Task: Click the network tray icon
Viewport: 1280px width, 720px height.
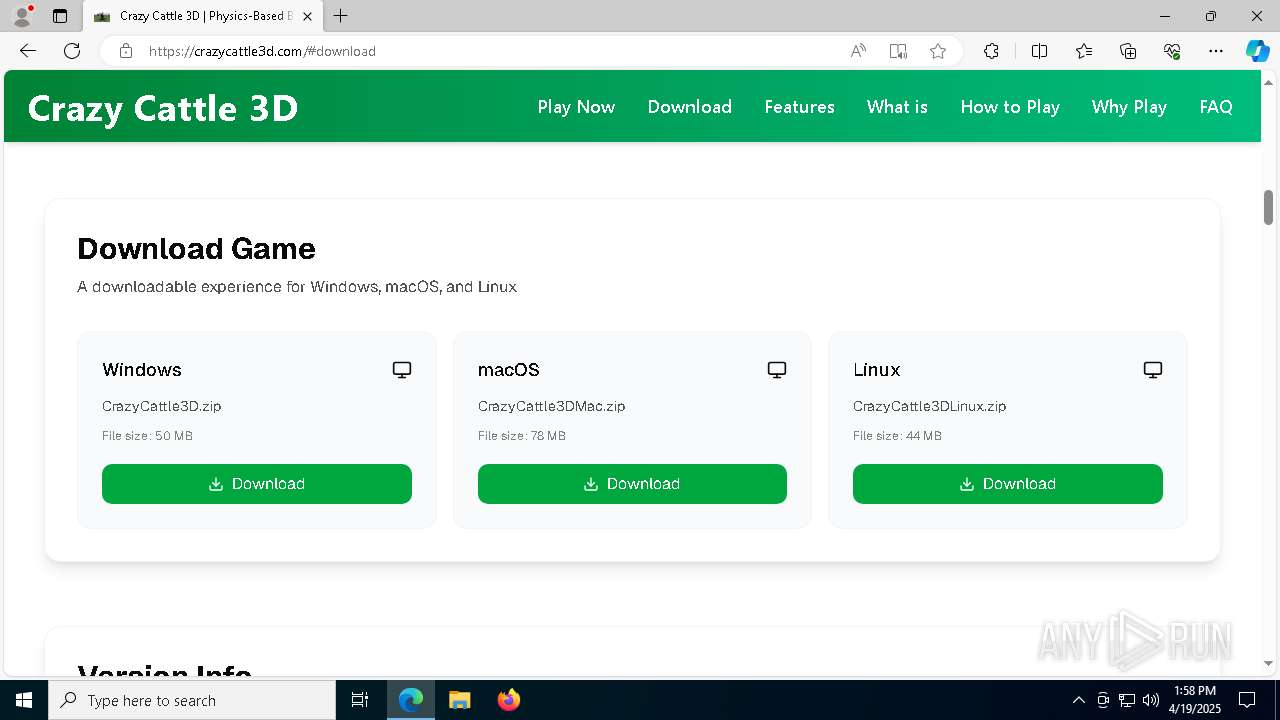Action: coord(1127,700)
